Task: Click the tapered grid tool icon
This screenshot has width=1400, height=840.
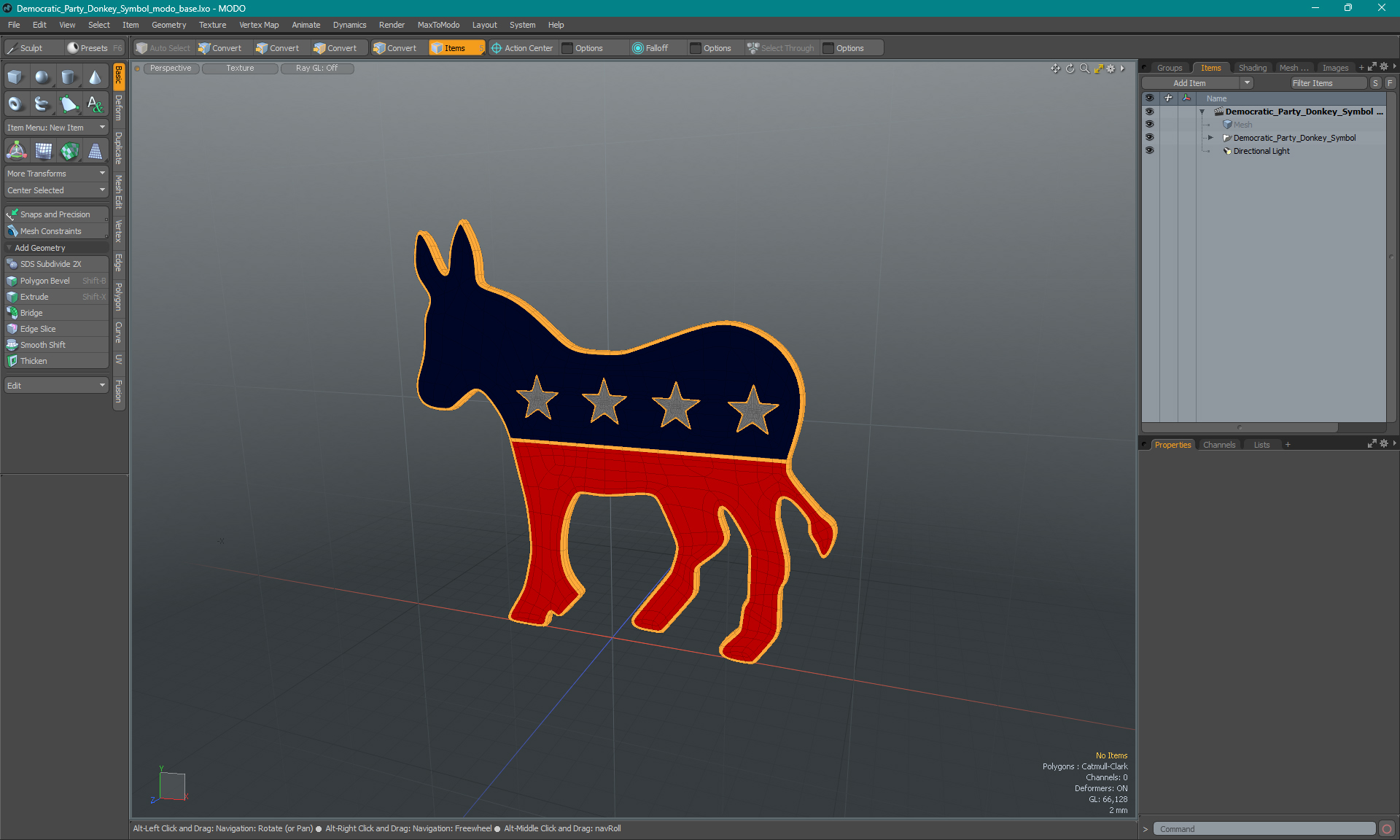Action: pos(96,151)
